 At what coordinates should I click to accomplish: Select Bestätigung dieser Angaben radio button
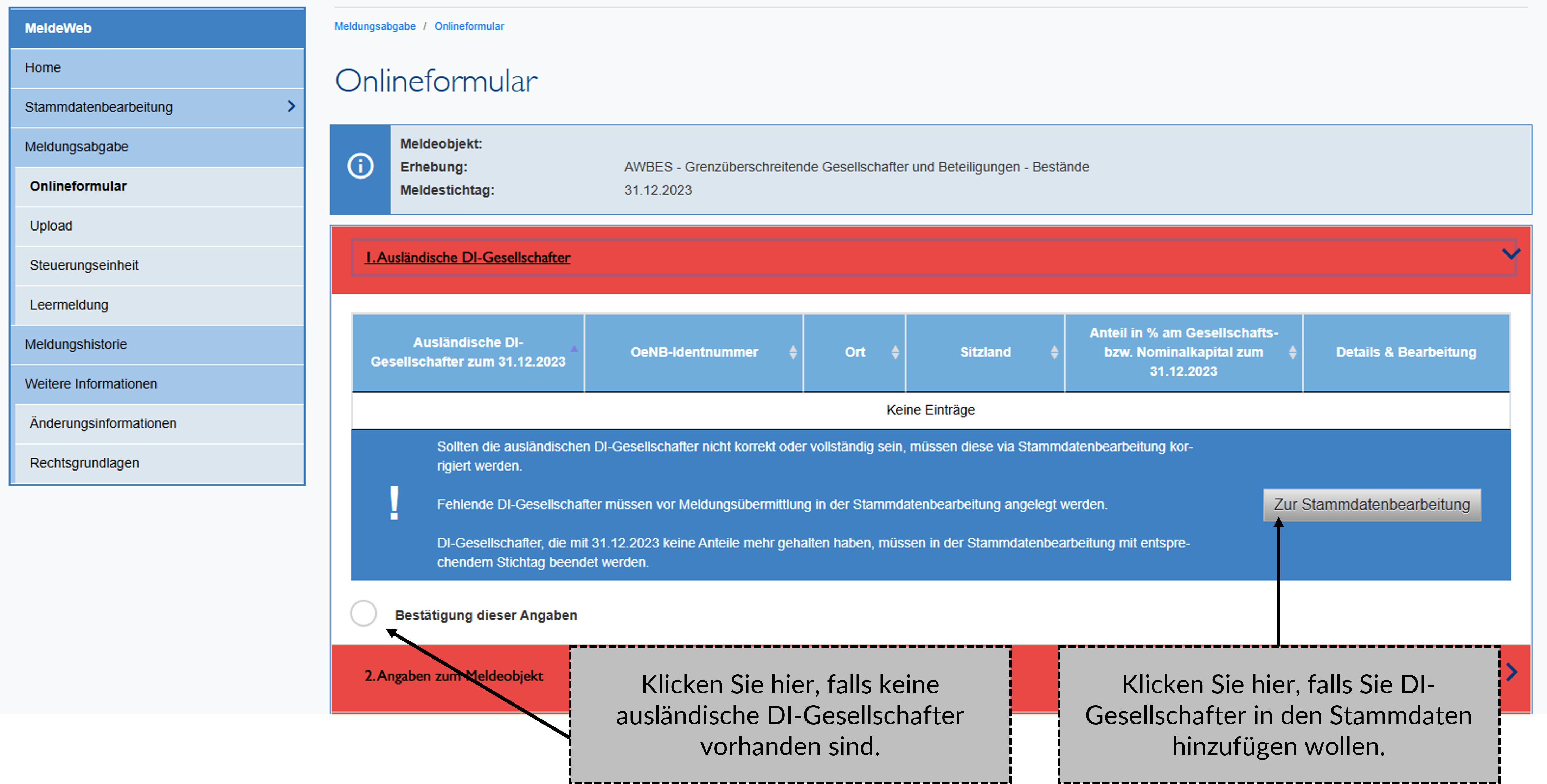point(363,614)
